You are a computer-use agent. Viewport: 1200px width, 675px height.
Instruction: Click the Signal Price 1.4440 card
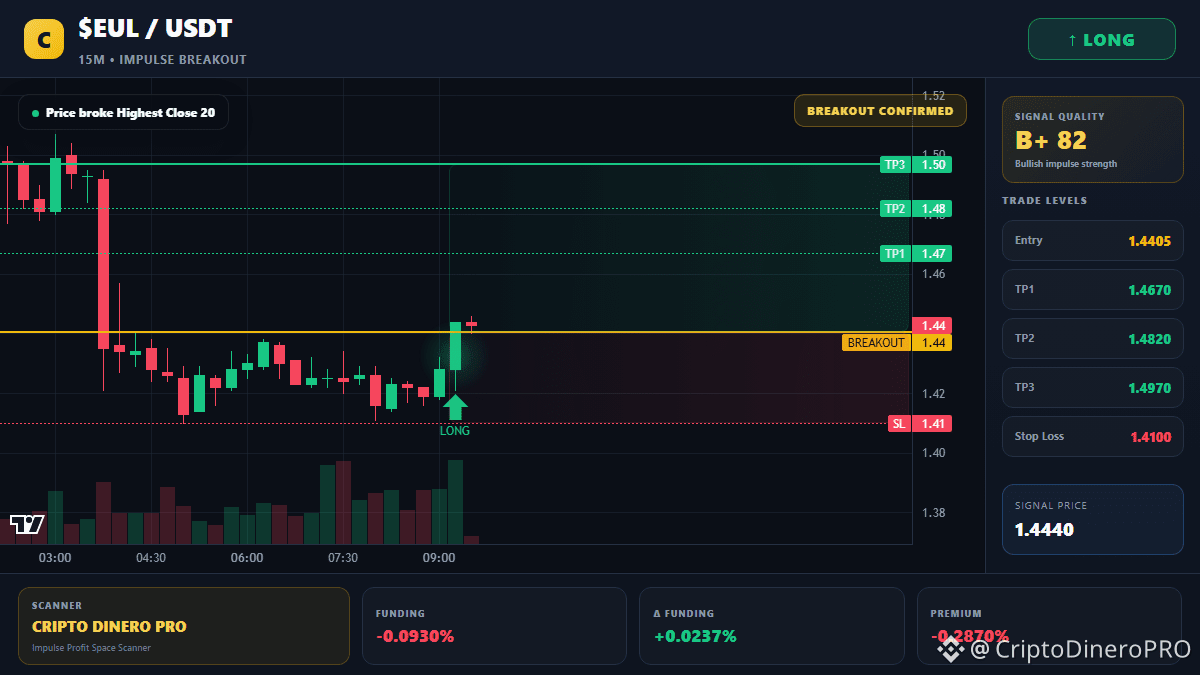(1092, 519)
